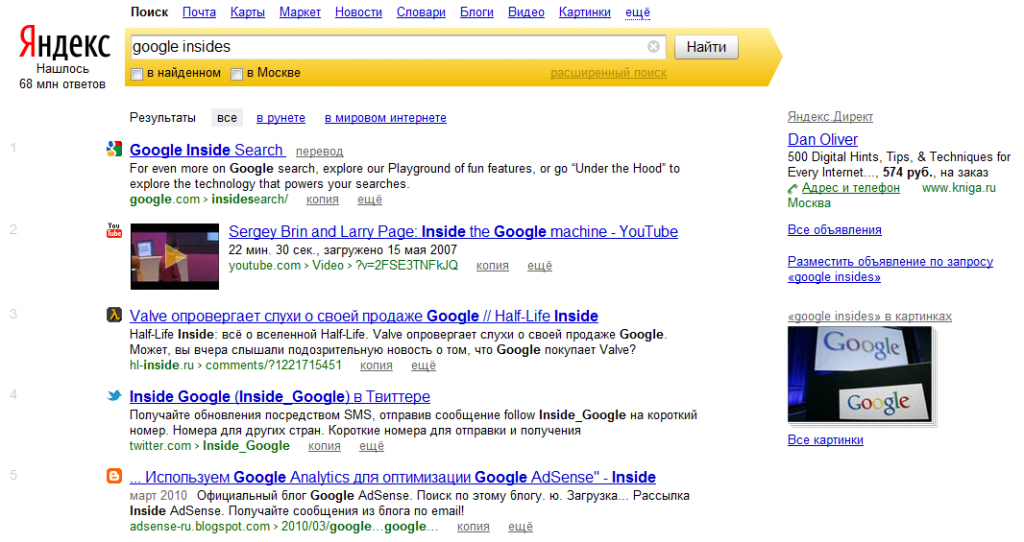Expand 'ещё' under Google Inside Search result
Viewport: 1024px width, 542px height.
pos(370,200)
